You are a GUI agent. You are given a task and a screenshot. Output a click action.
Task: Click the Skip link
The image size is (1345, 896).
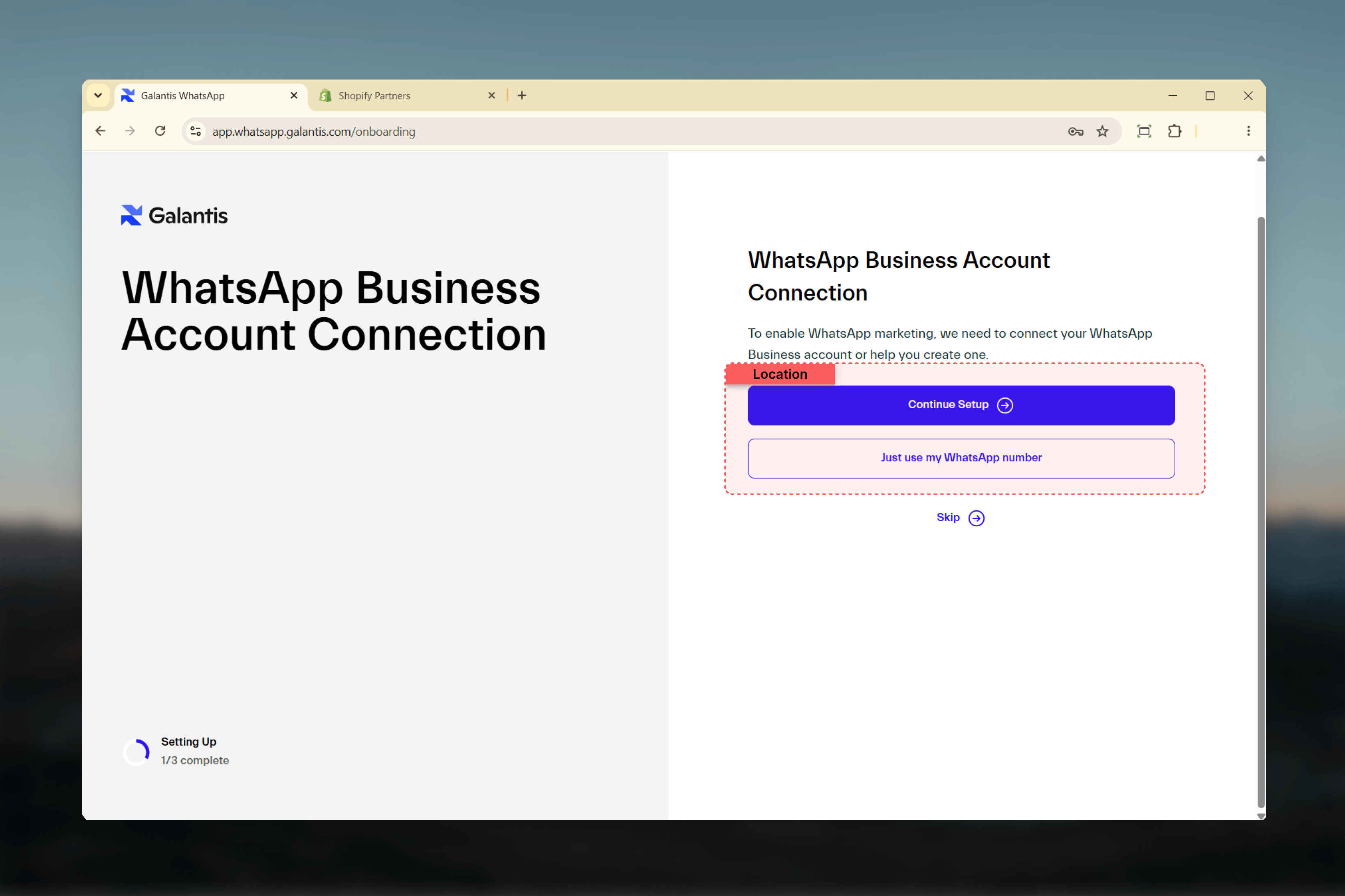[x=960, y=518]
